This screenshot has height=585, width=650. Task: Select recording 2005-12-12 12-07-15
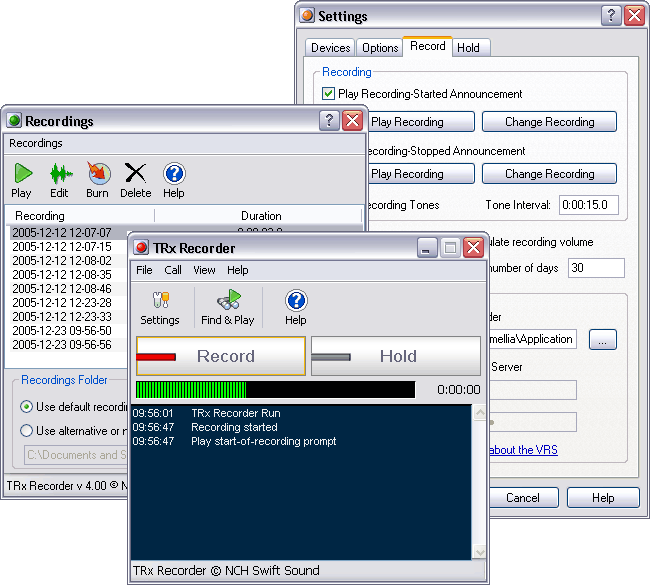click(x=62, y=247)
